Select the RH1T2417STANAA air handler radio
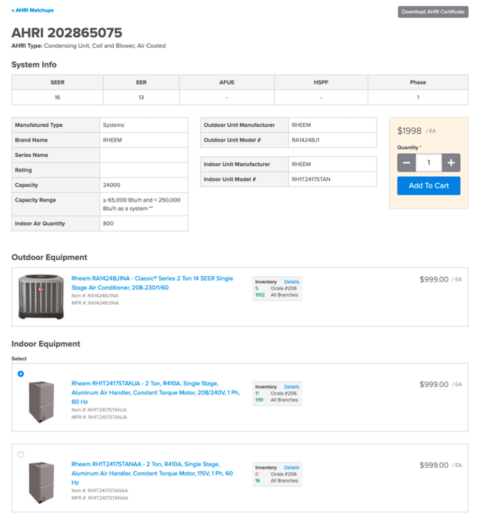This screenshot has height=526, width=480. pos(21,455)
